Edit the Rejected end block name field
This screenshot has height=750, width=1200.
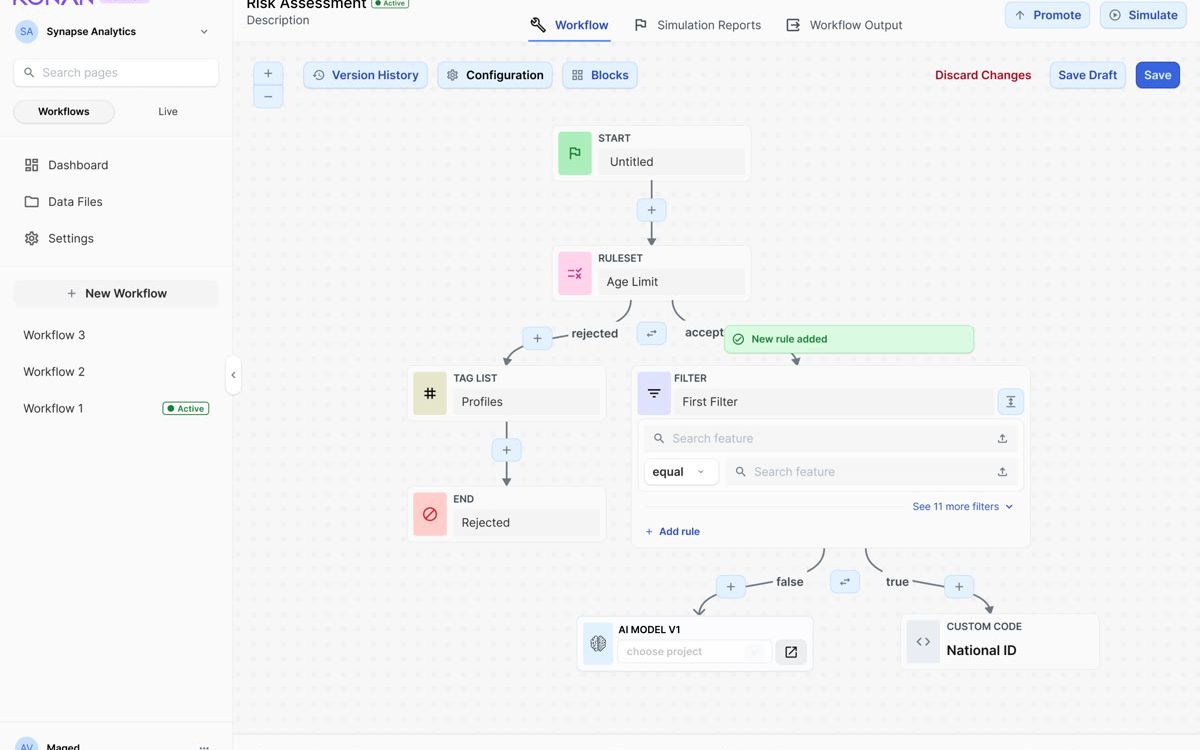pos(527,523)
